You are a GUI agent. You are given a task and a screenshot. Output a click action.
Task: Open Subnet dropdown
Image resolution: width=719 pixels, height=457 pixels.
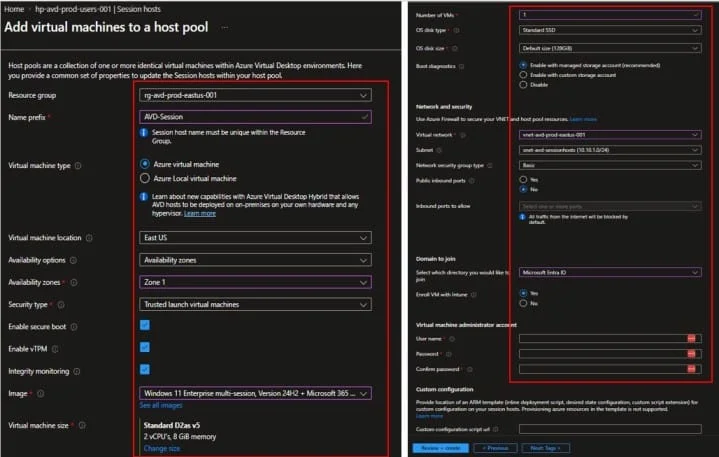(610, 150)
